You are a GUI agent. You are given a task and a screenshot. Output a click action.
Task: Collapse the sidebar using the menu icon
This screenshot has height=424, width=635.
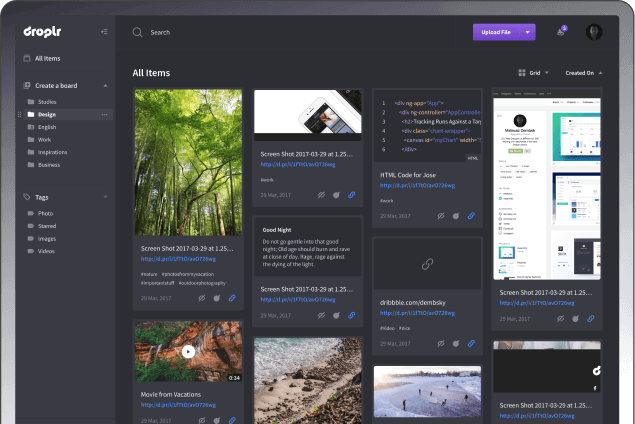[x=104, y=32]
